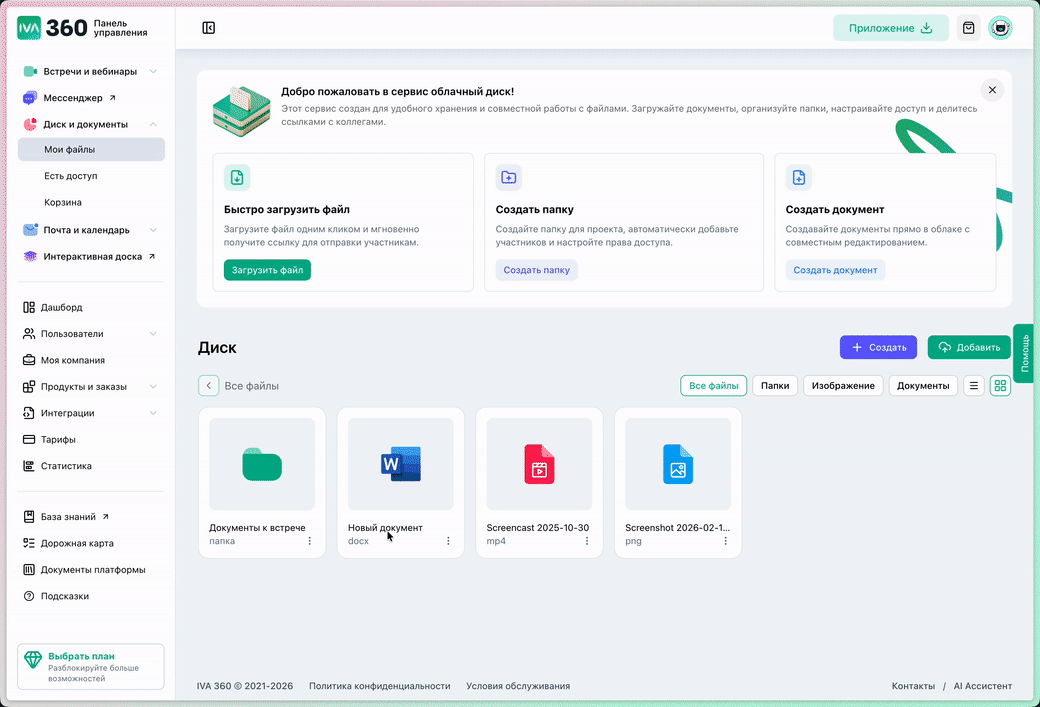Click the green Загрузить файл button

click(x=267, y=270)
